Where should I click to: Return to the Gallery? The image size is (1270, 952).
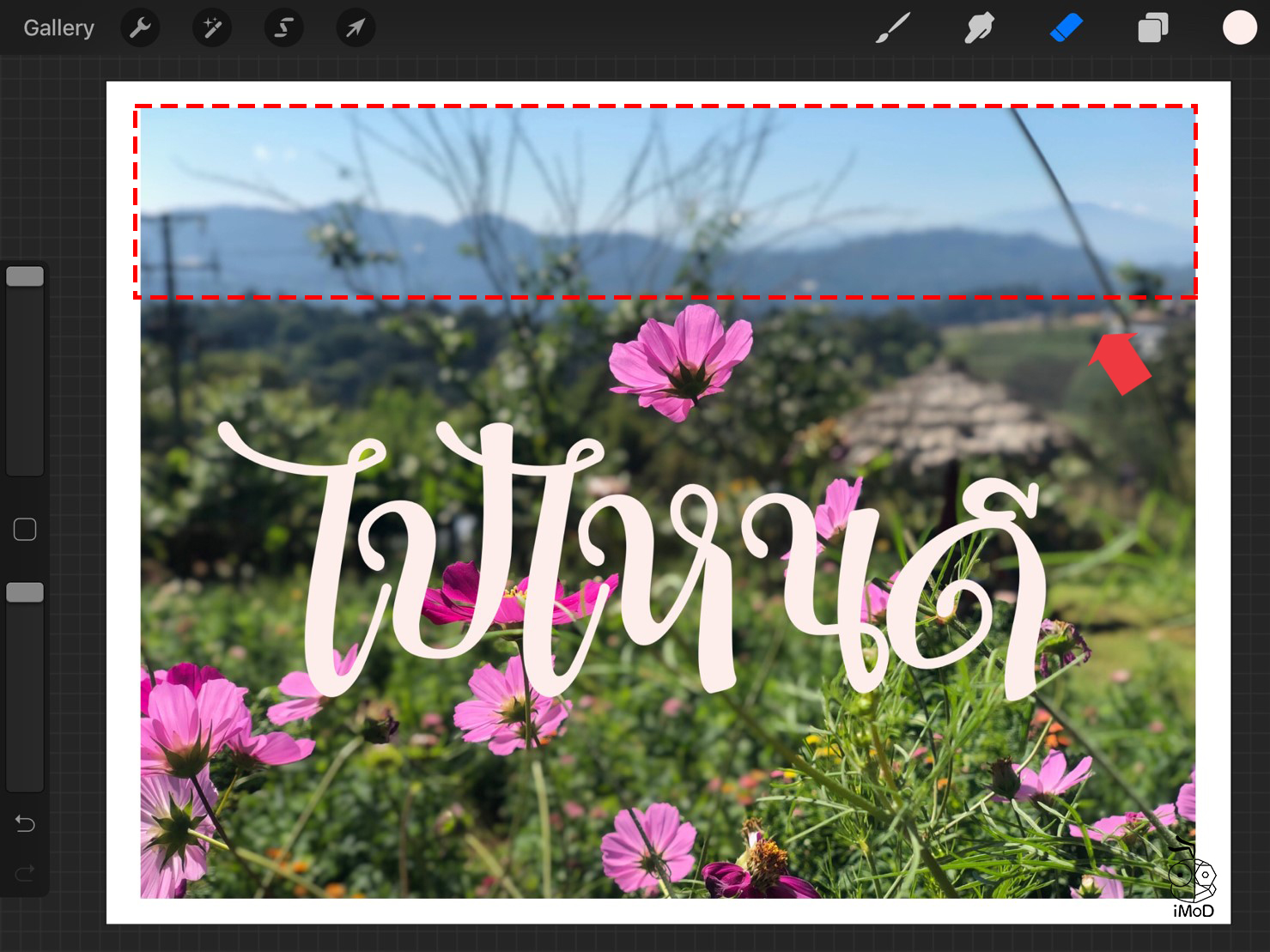[x=58, y=27]
